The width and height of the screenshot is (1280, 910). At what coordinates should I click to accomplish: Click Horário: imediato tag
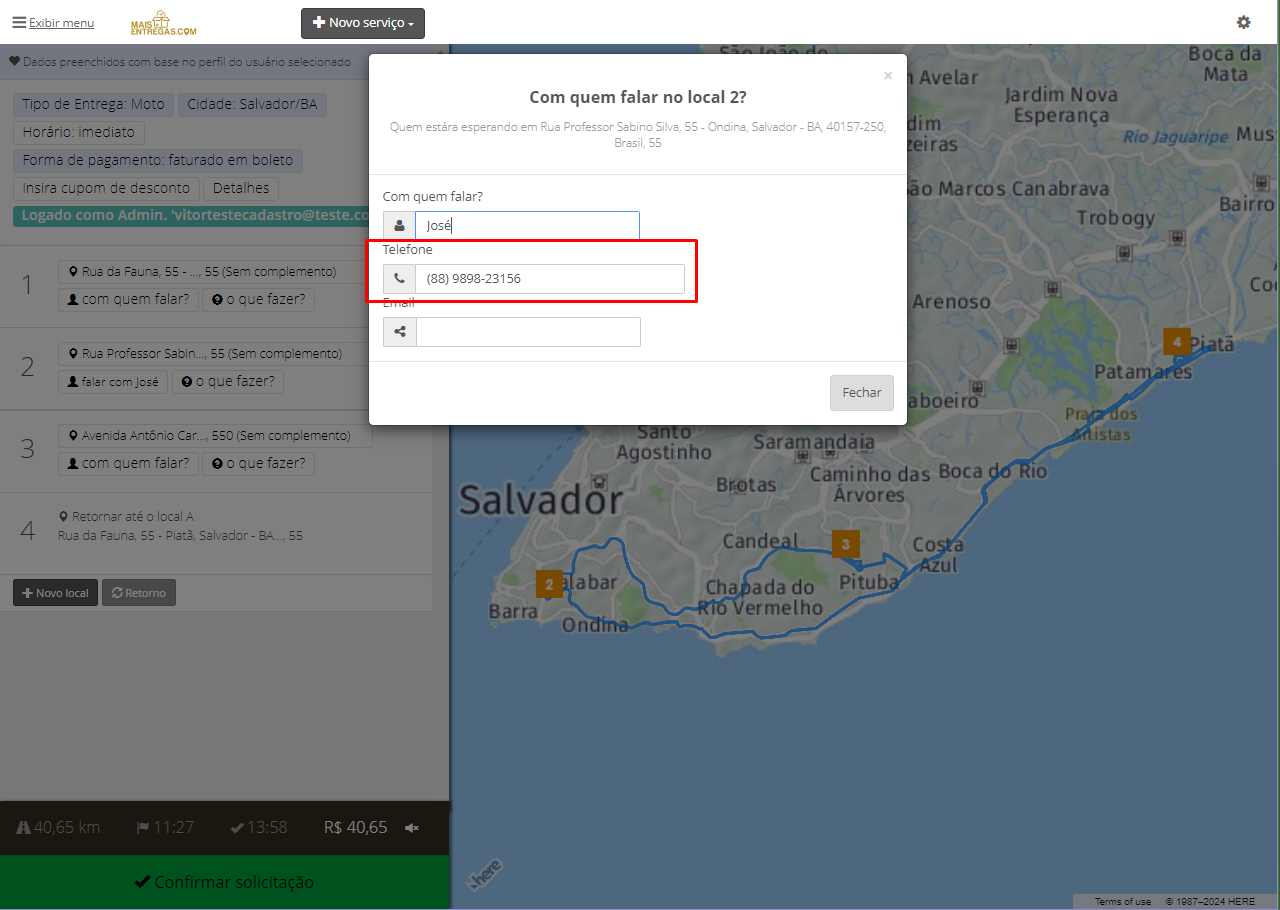coord(79,133)
